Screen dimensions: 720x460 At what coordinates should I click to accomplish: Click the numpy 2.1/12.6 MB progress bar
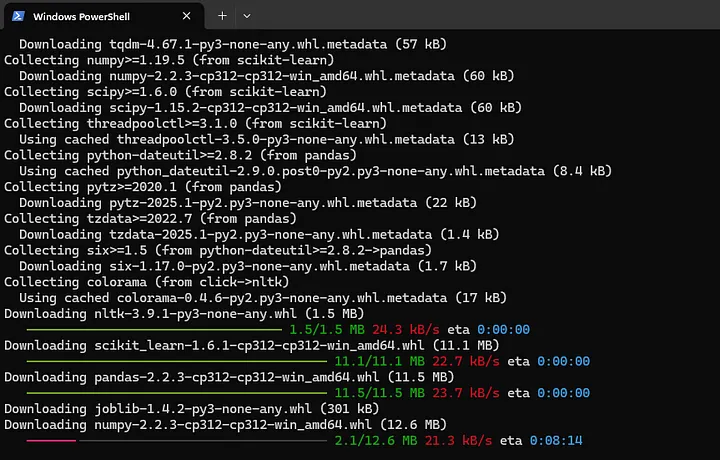pyautogui.click(x=177, y=441)
